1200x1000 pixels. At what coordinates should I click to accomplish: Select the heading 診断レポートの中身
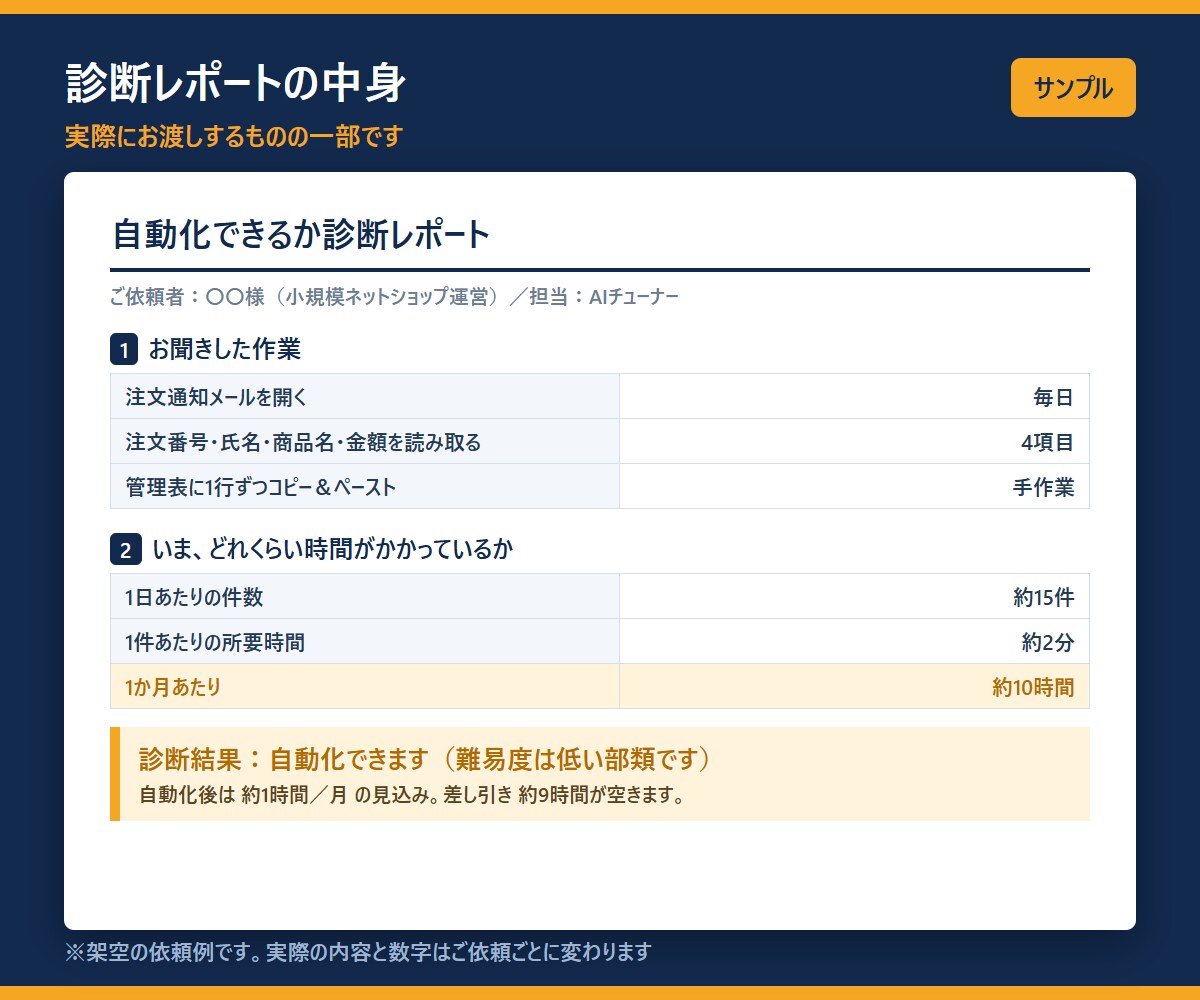click(x=235, y=84)
